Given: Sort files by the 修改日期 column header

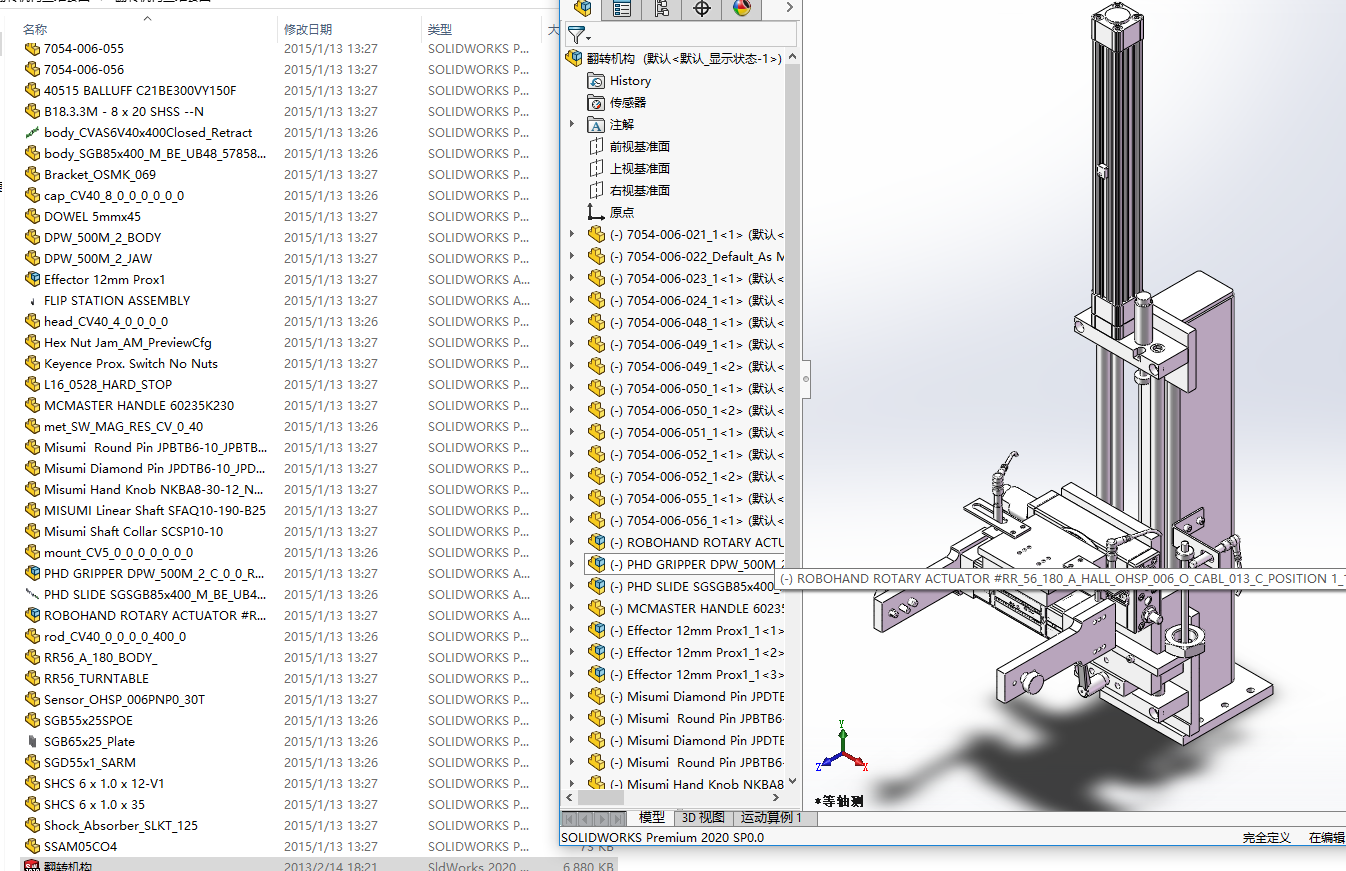Looking at the screenshot, I should click(x=308, y=30).
